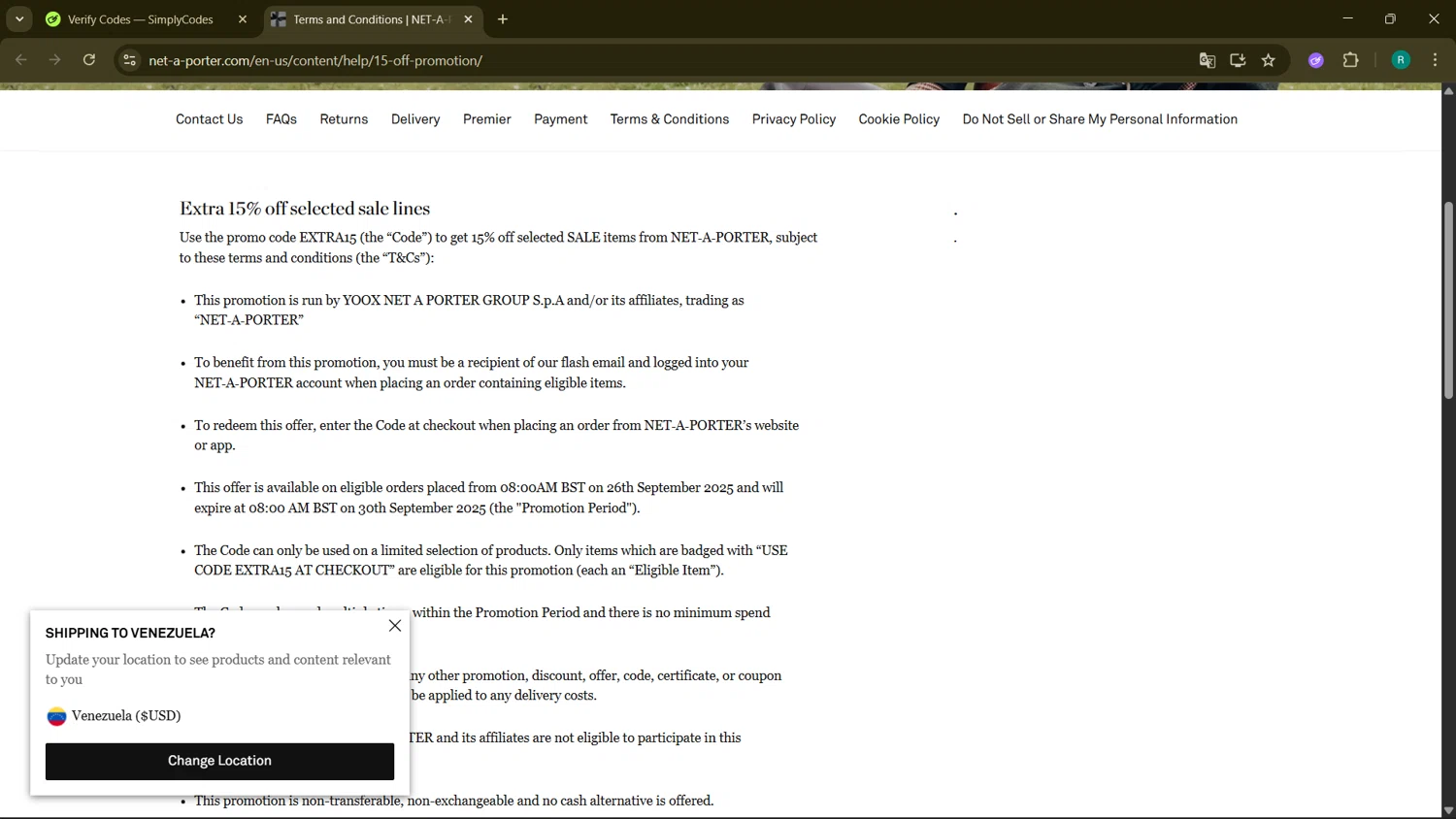1456x819 pixels.
Task: Open a new browser tab
Action: pos(503,19)
